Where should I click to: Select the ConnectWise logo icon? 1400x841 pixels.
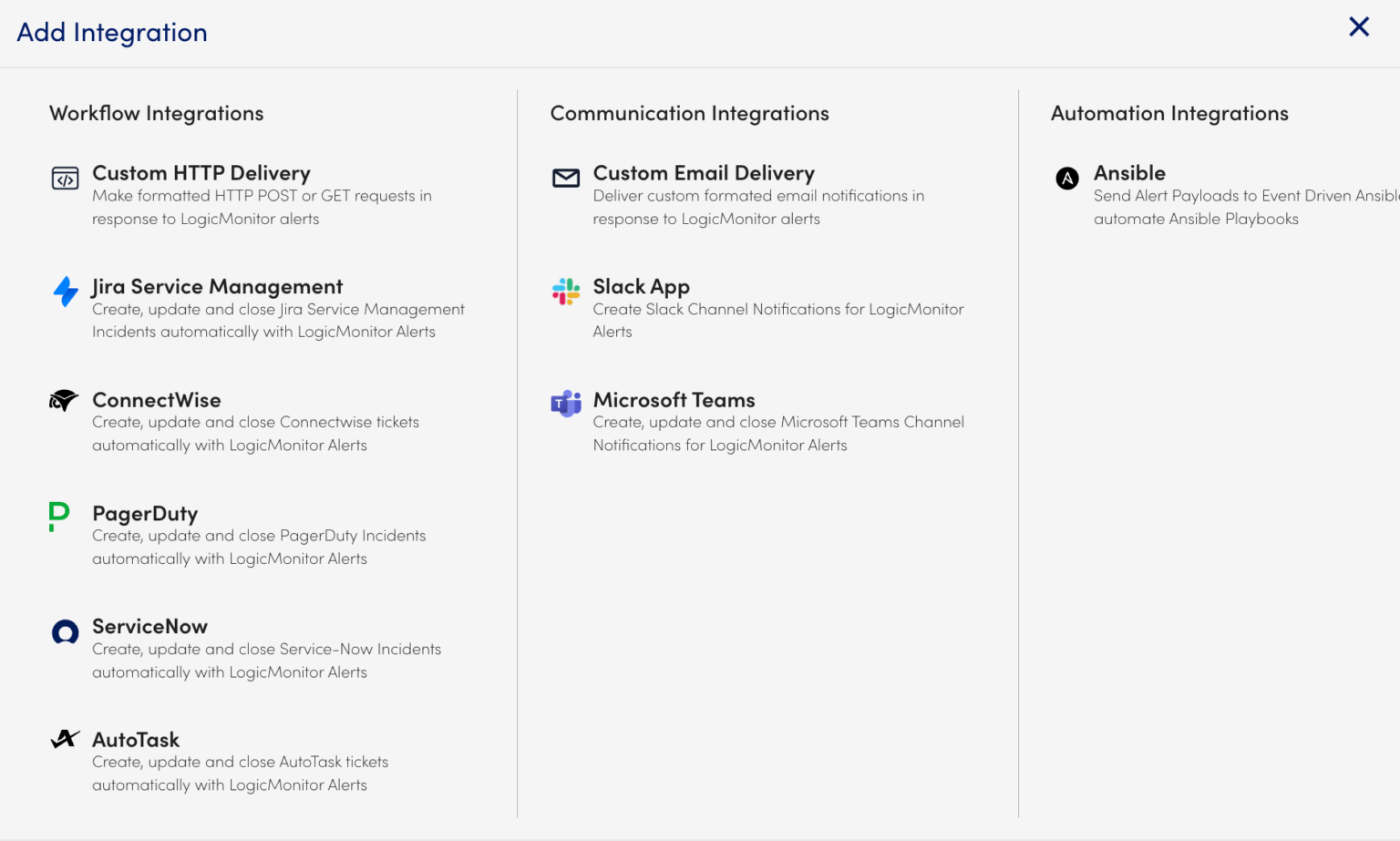pyautogui.click(x=65, y=401)
